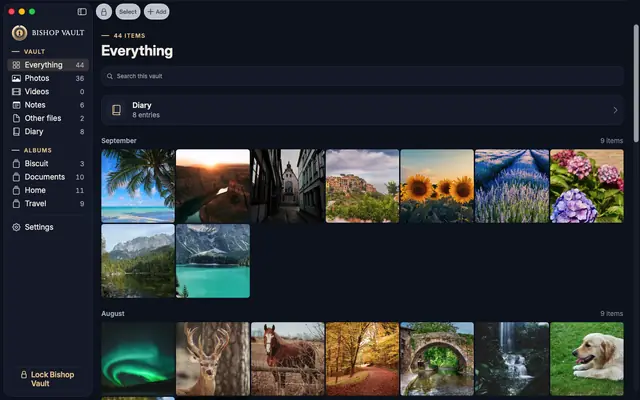Open the Notes section
Screen dimensions: 640x400
point(48,105)
